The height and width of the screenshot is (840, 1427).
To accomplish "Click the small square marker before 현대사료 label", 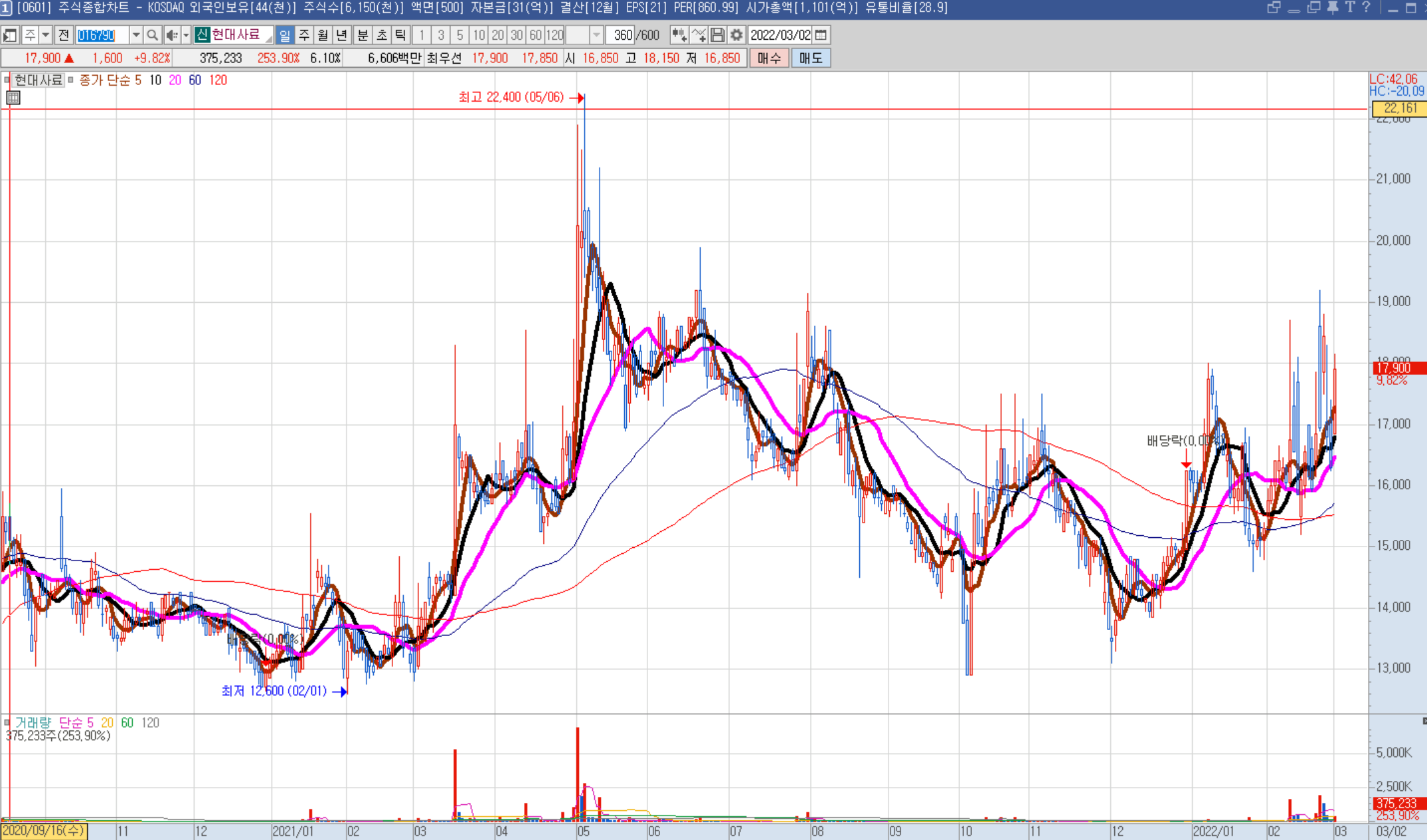I will (x=7, y=80).
